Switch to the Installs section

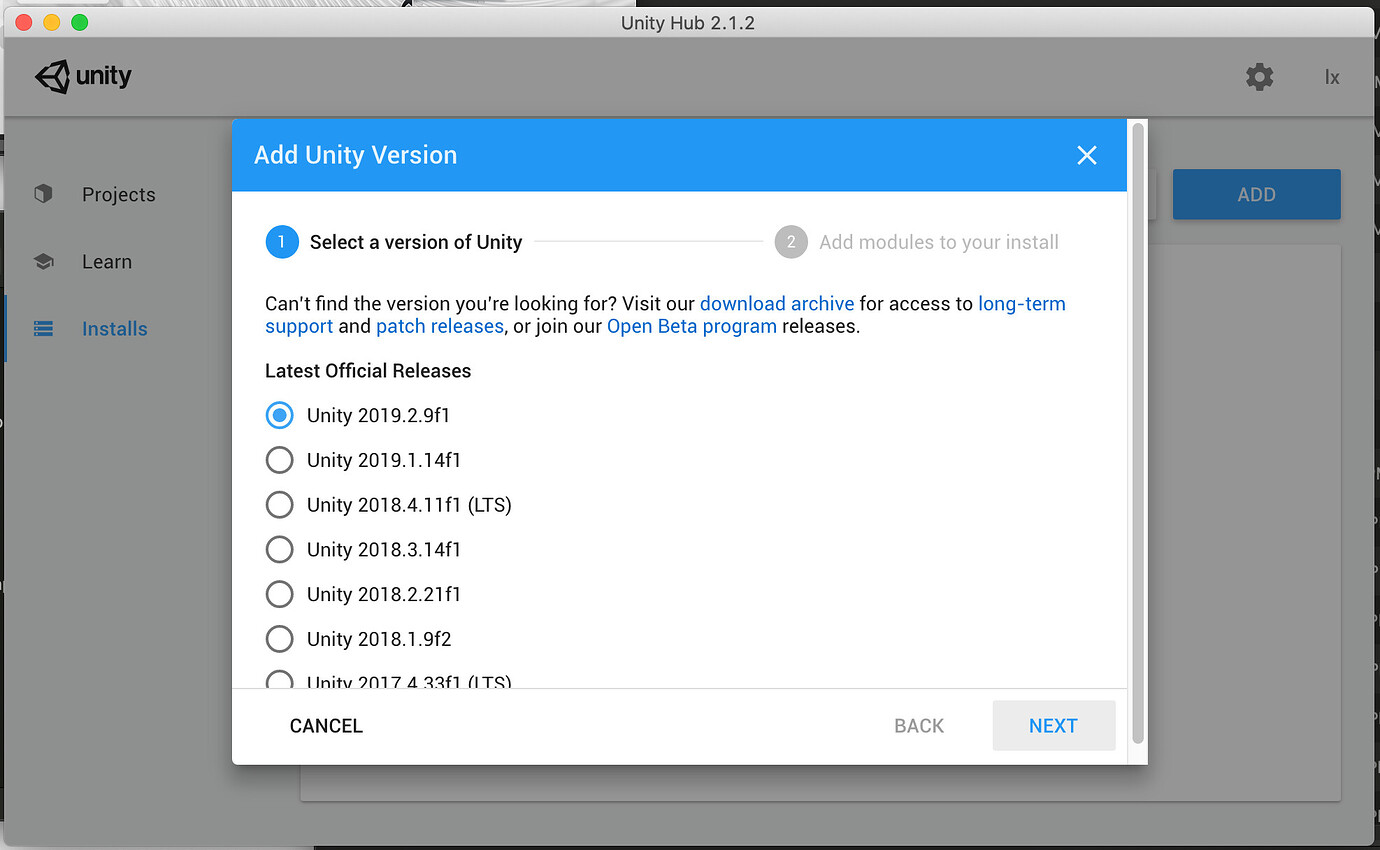click(x=114, y=328)
